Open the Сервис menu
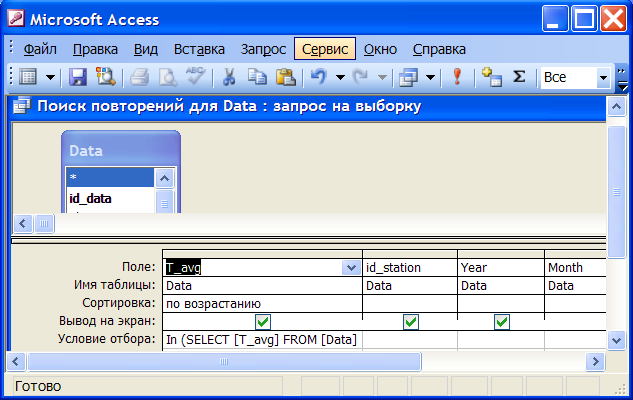Viewport: 633px width, 400px height. tap(325, 49)
